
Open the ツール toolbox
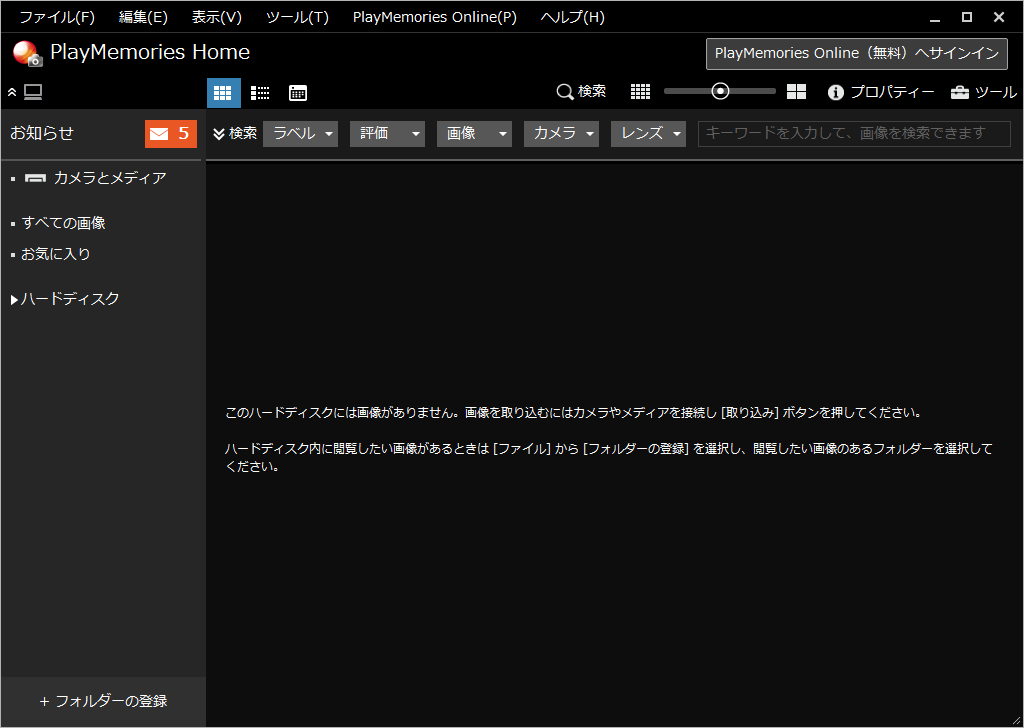[984, 92]
